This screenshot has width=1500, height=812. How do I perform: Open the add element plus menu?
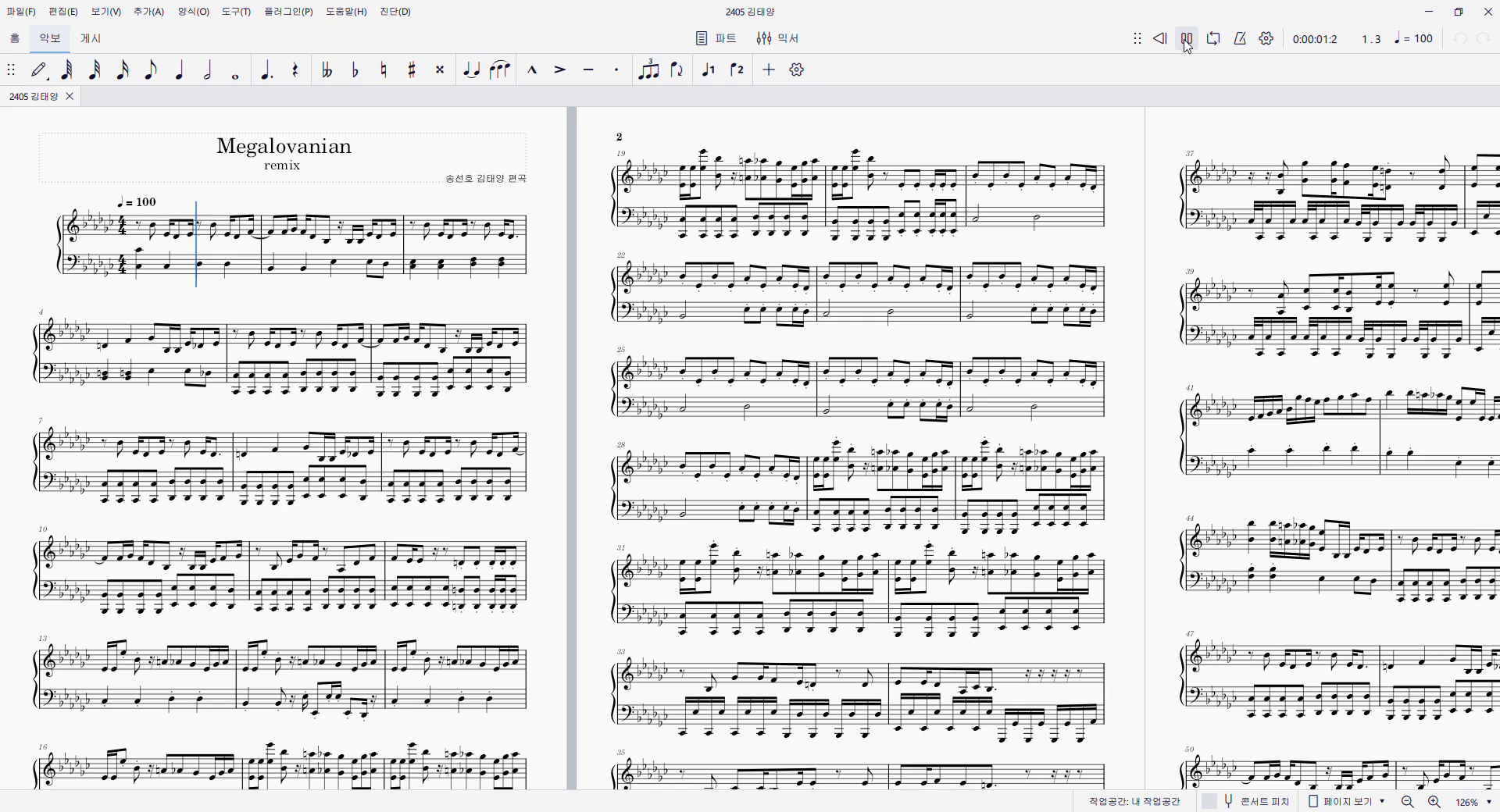coord(769,69)
